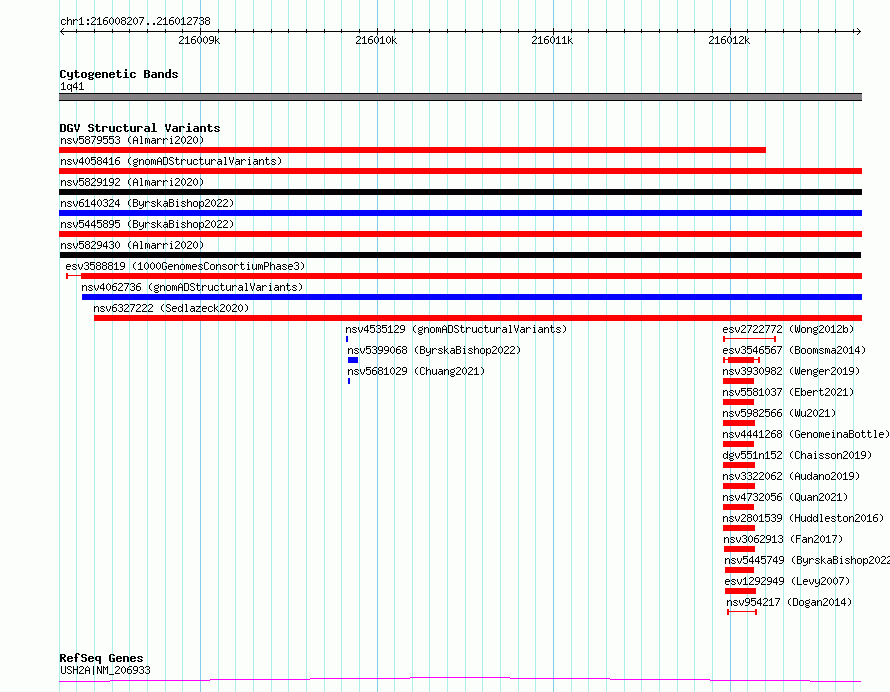Select nsv5829430 (Almarri2020) label

[132, 245]
